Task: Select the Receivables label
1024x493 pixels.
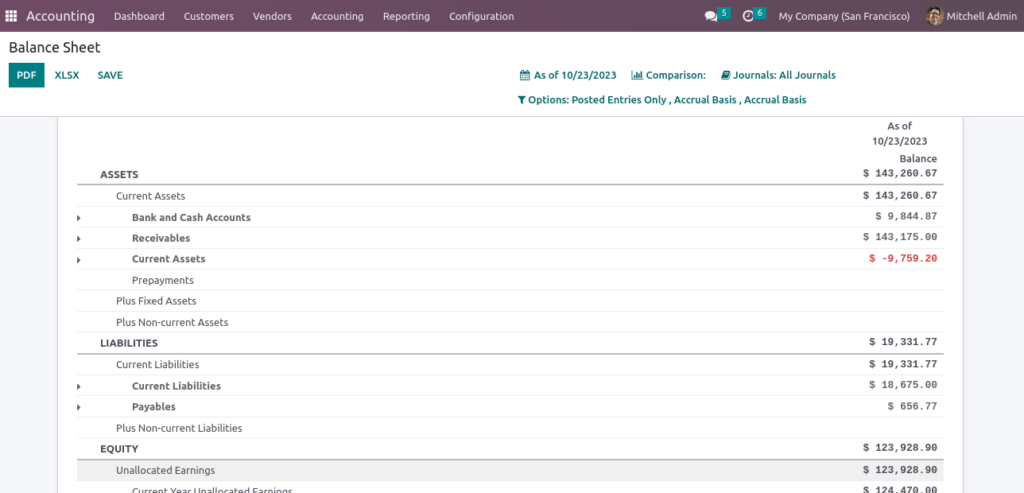Action: 161,238
